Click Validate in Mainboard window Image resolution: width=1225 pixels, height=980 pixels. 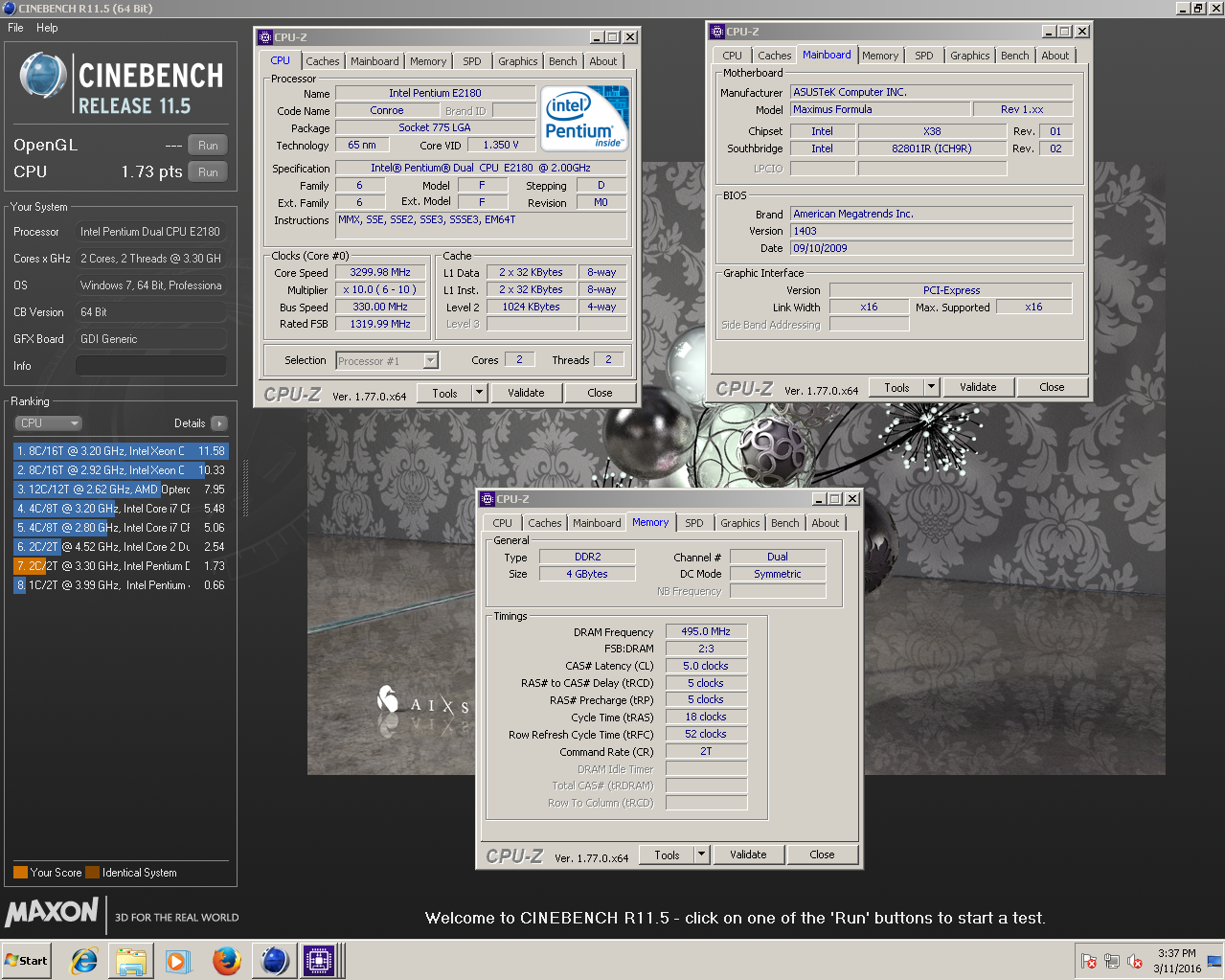click(x=978, y=387)
